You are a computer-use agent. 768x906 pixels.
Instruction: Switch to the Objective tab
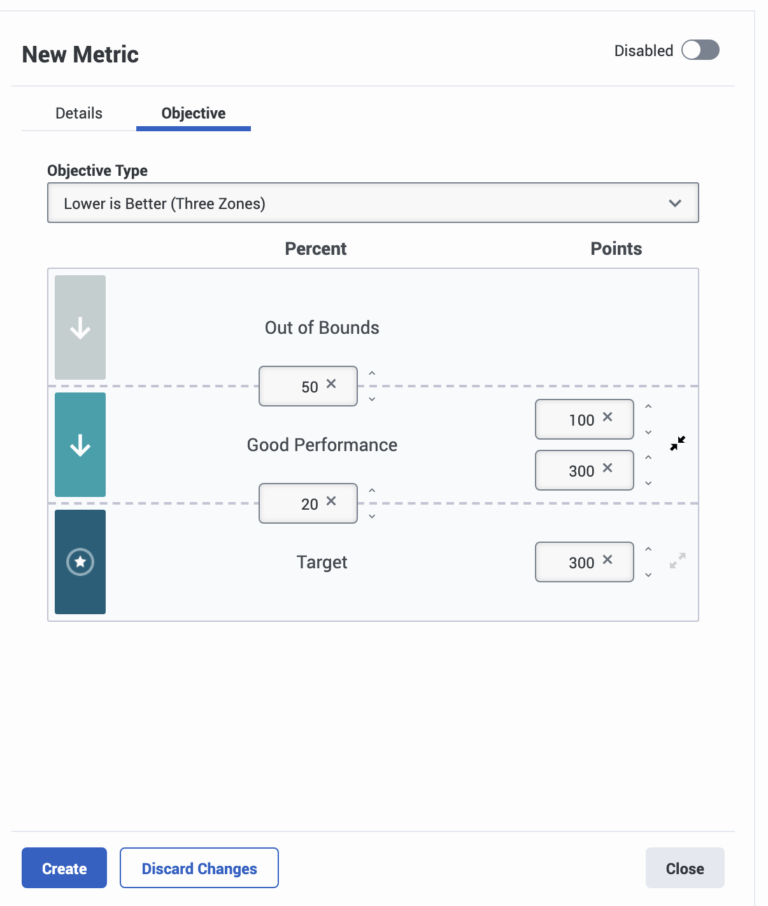[x=193, y=113]
